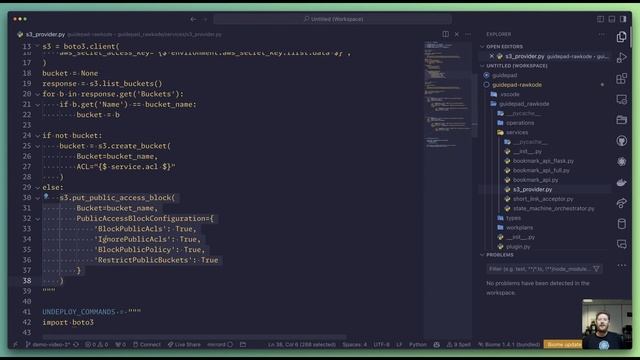Collapse fold at line 32 PublicAccessBlockConfiguration
The height and width of the screenshot is (360, 640).
tap(37, 219)
